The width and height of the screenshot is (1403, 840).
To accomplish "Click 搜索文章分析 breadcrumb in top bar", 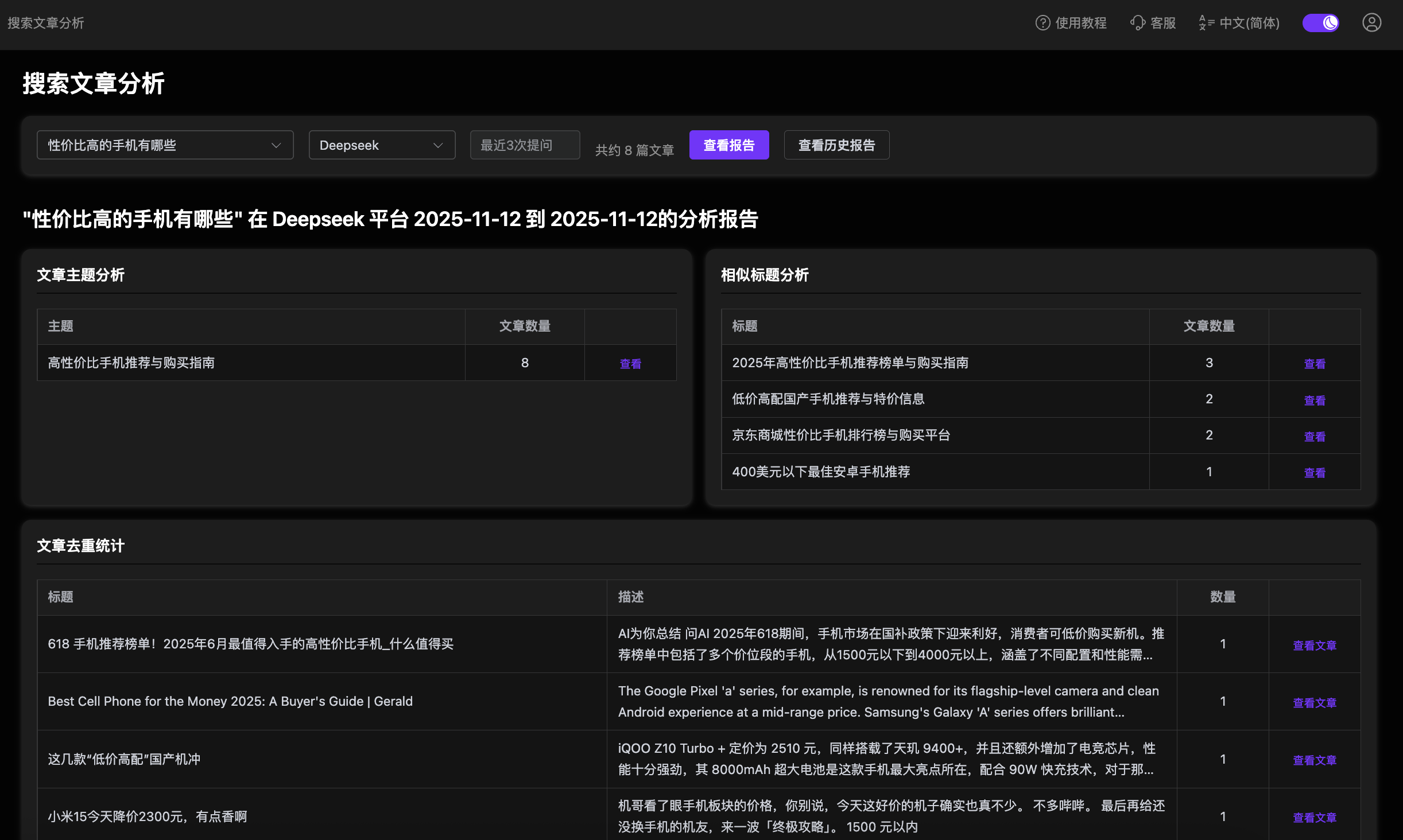I will coord(46,23).
